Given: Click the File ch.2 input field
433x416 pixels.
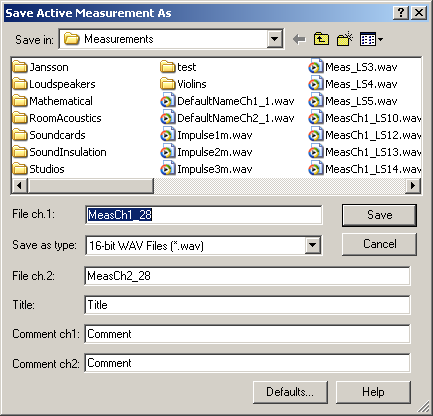Looking at the screenshot, I should point(247,276).
